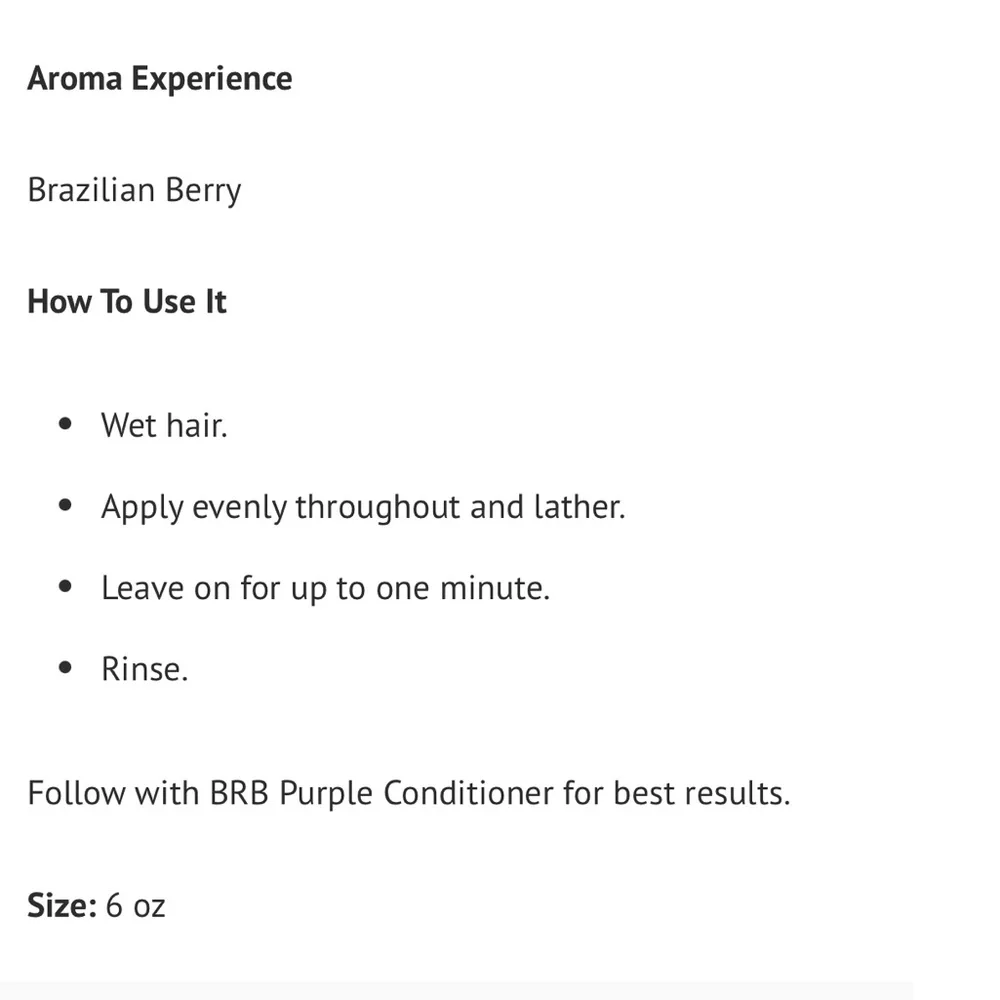The image size is (1000, 1000).
Task: Click the How To Use It heading
Action: [x=127, y=301]
